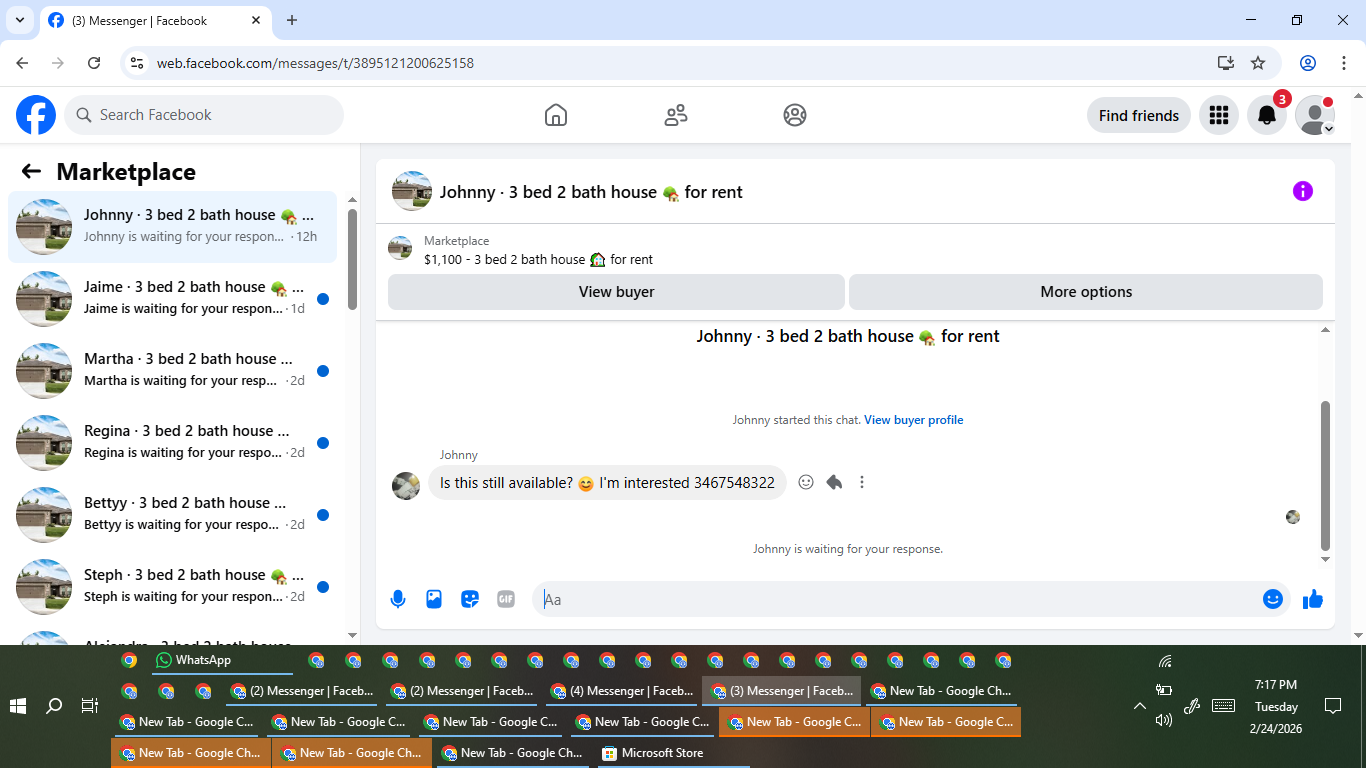Select the Messenger | Facebook browser tab

point(155,20)
